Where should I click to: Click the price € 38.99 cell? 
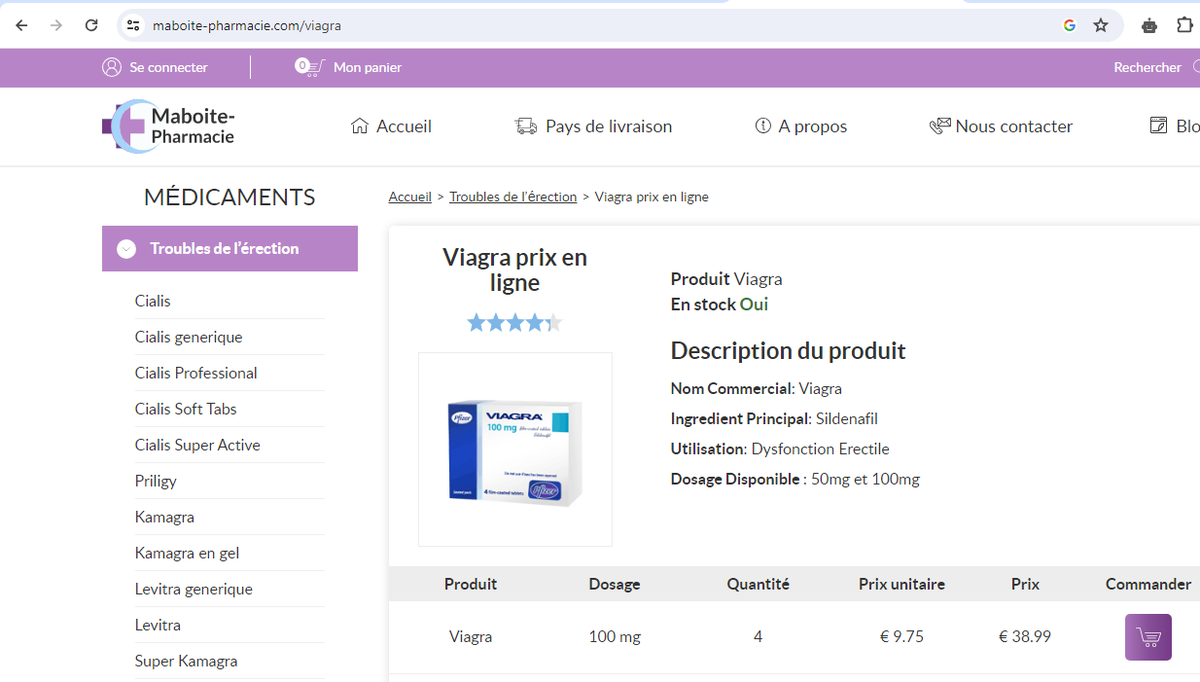[1025, 636]
